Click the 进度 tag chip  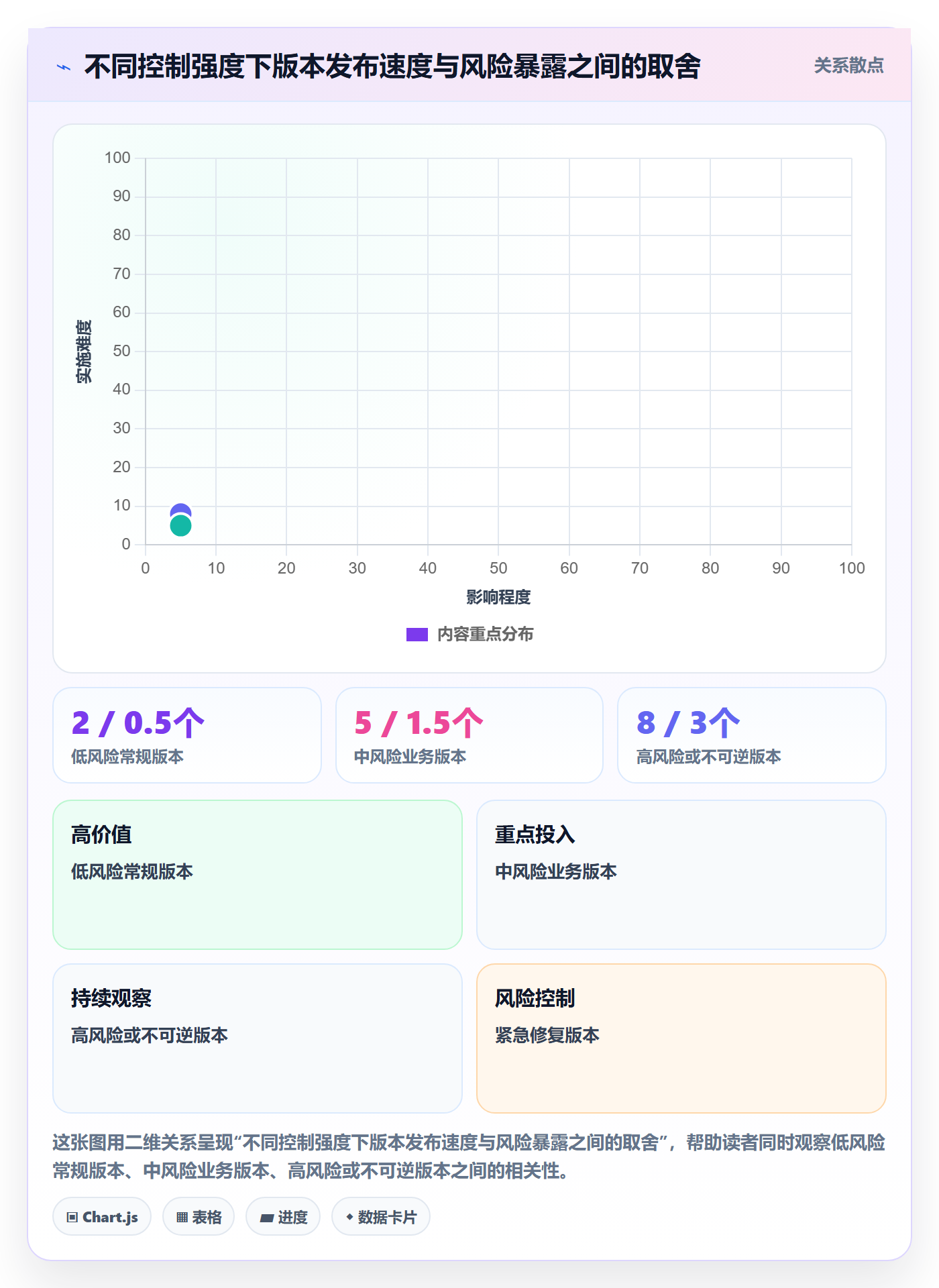coord(283,1217)
